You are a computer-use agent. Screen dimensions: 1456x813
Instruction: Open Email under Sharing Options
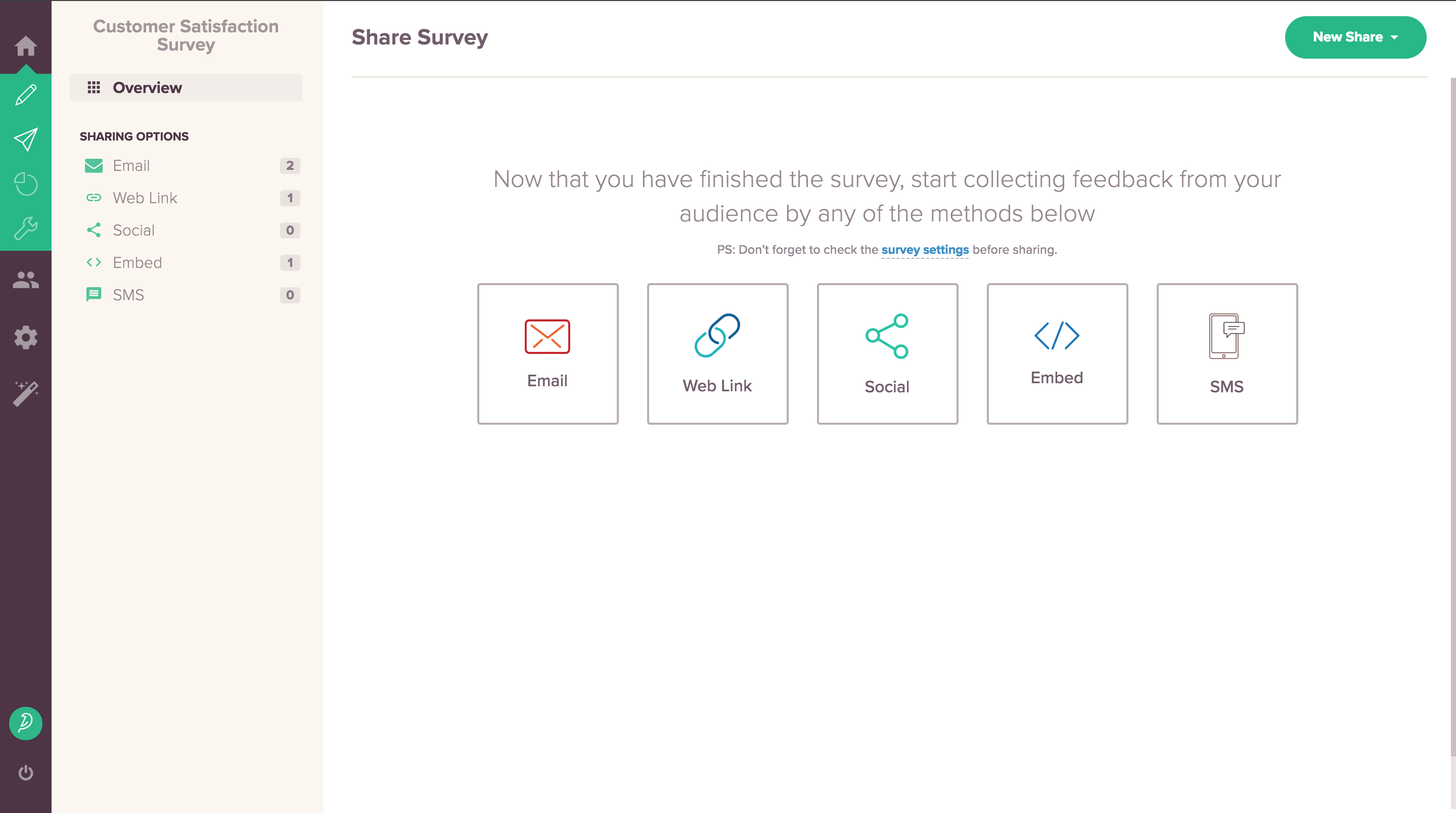click(x=131, y=166)
